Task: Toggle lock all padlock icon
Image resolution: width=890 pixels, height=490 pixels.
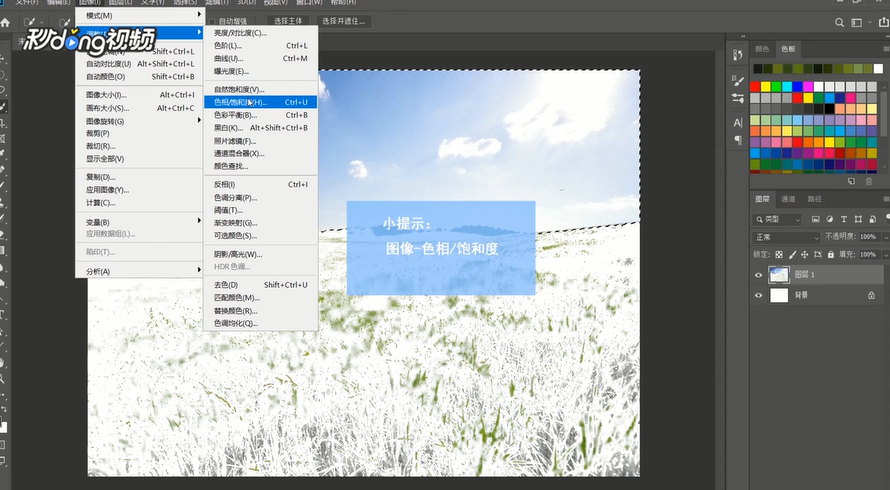Action: [831, 254]
